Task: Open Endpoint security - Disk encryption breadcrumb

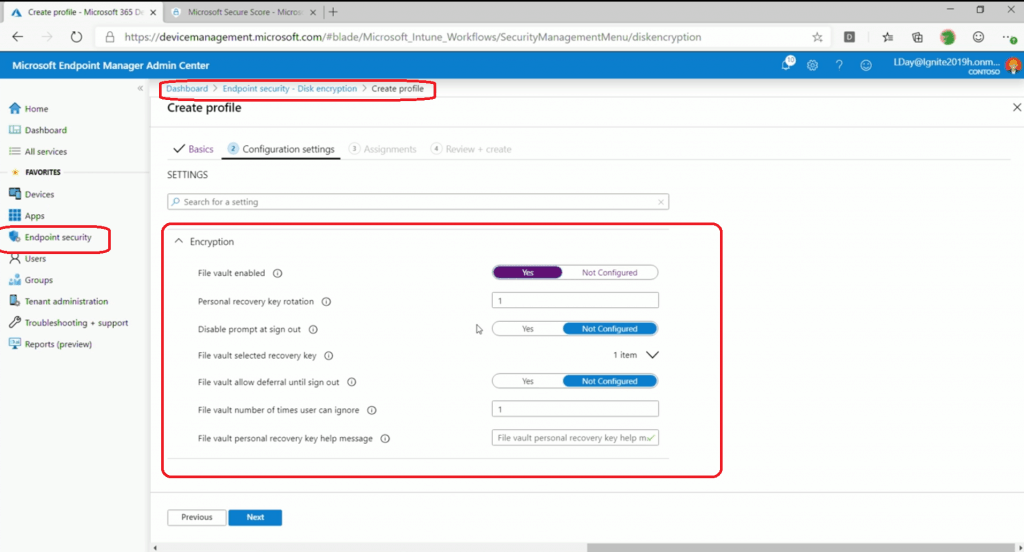Action: click(290, 88)
